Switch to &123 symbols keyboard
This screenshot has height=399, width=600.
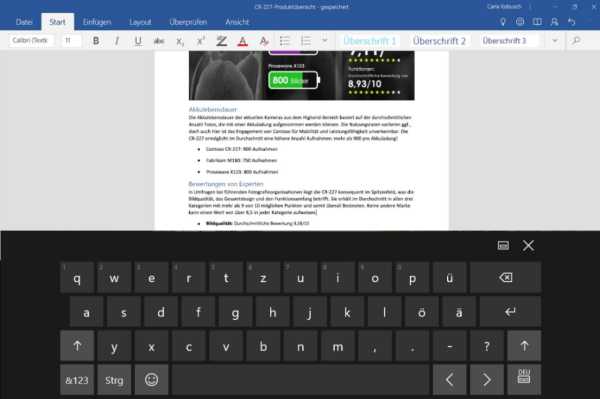(x=77, y=380)
